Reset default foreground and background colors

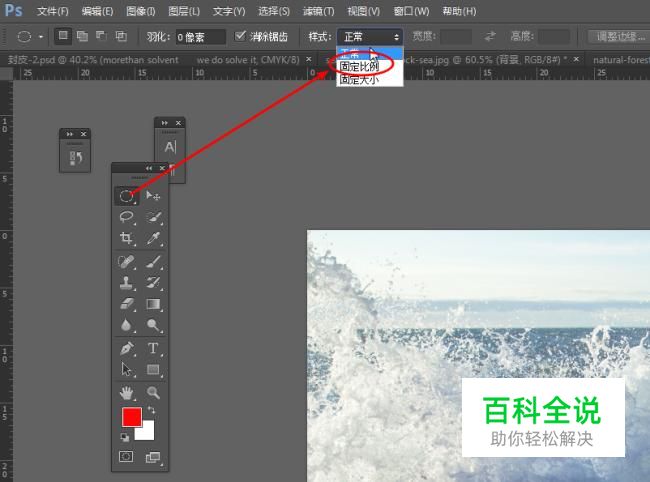(x=124, y=437)
